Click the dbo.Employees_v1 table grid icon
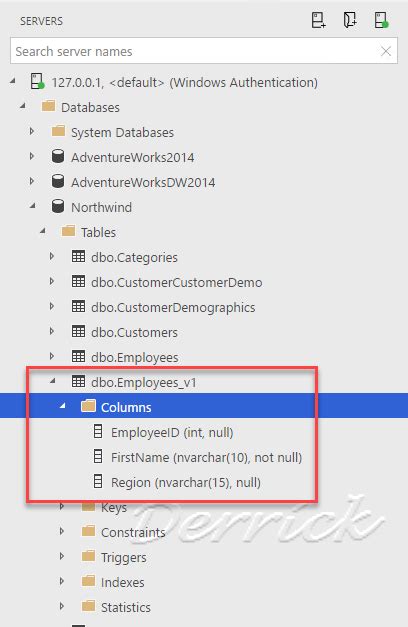This screenshot has width=408, height=627. click(78, 381)
